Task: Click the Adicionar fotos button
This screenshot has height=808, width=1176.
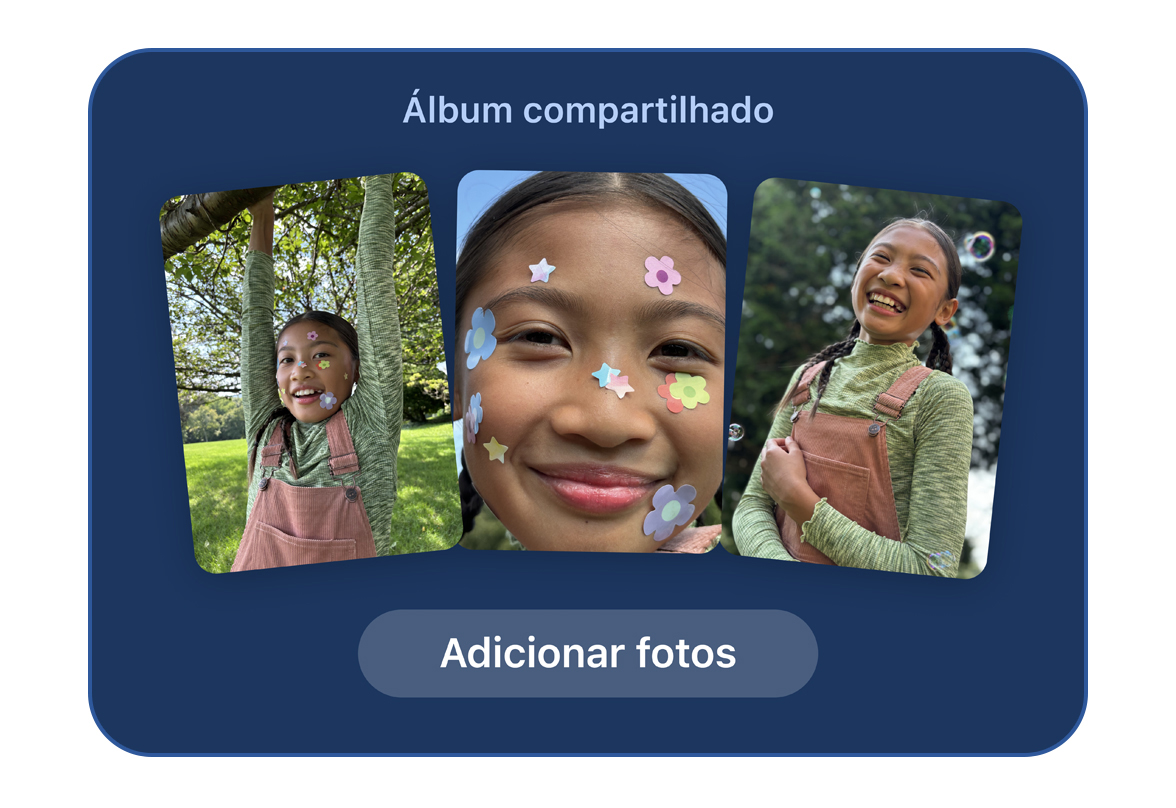Action: click(x=587, y=653)
